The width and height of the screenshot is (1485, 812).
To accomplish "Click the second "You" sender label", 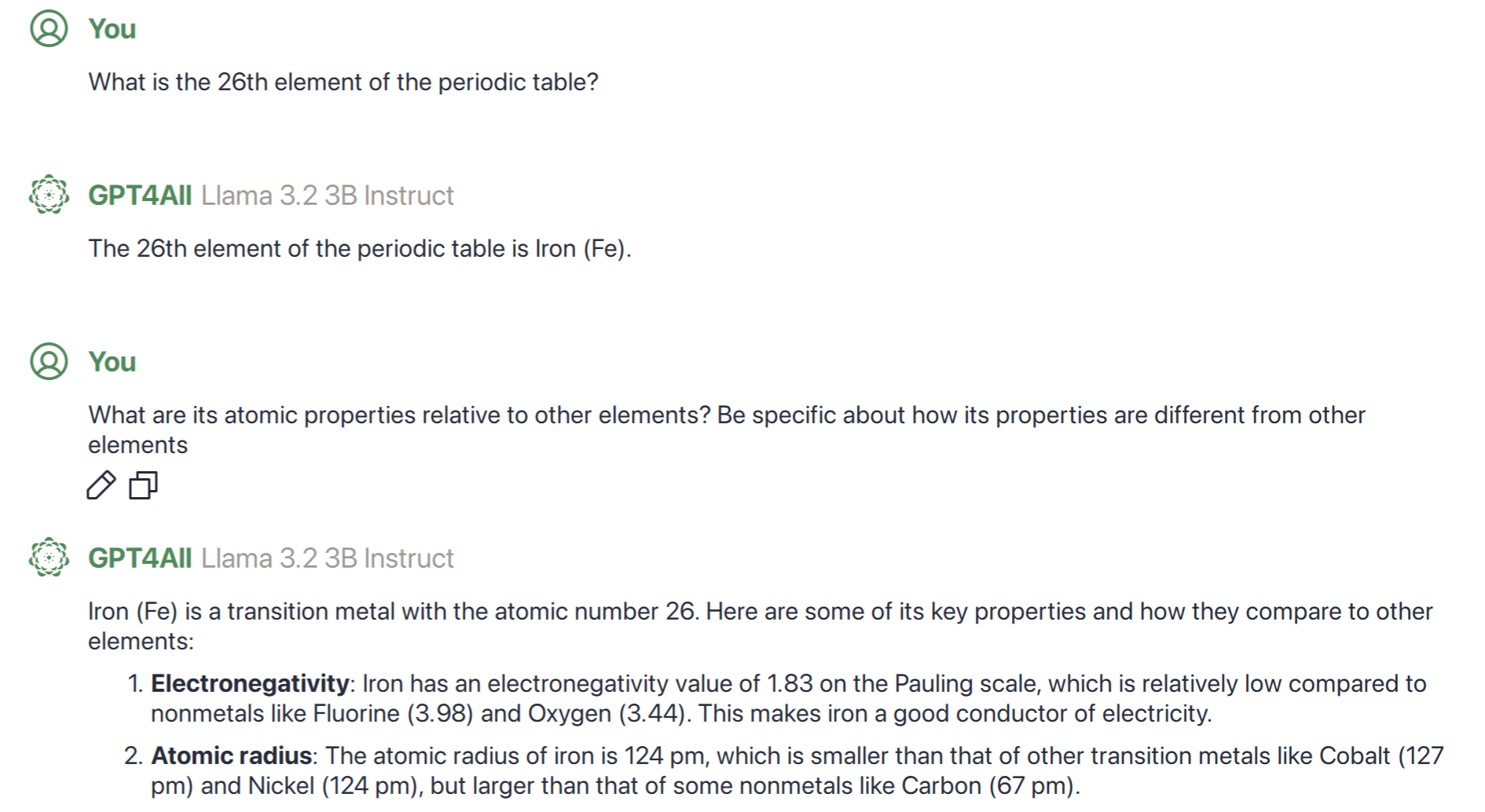I will pos(112,362).
